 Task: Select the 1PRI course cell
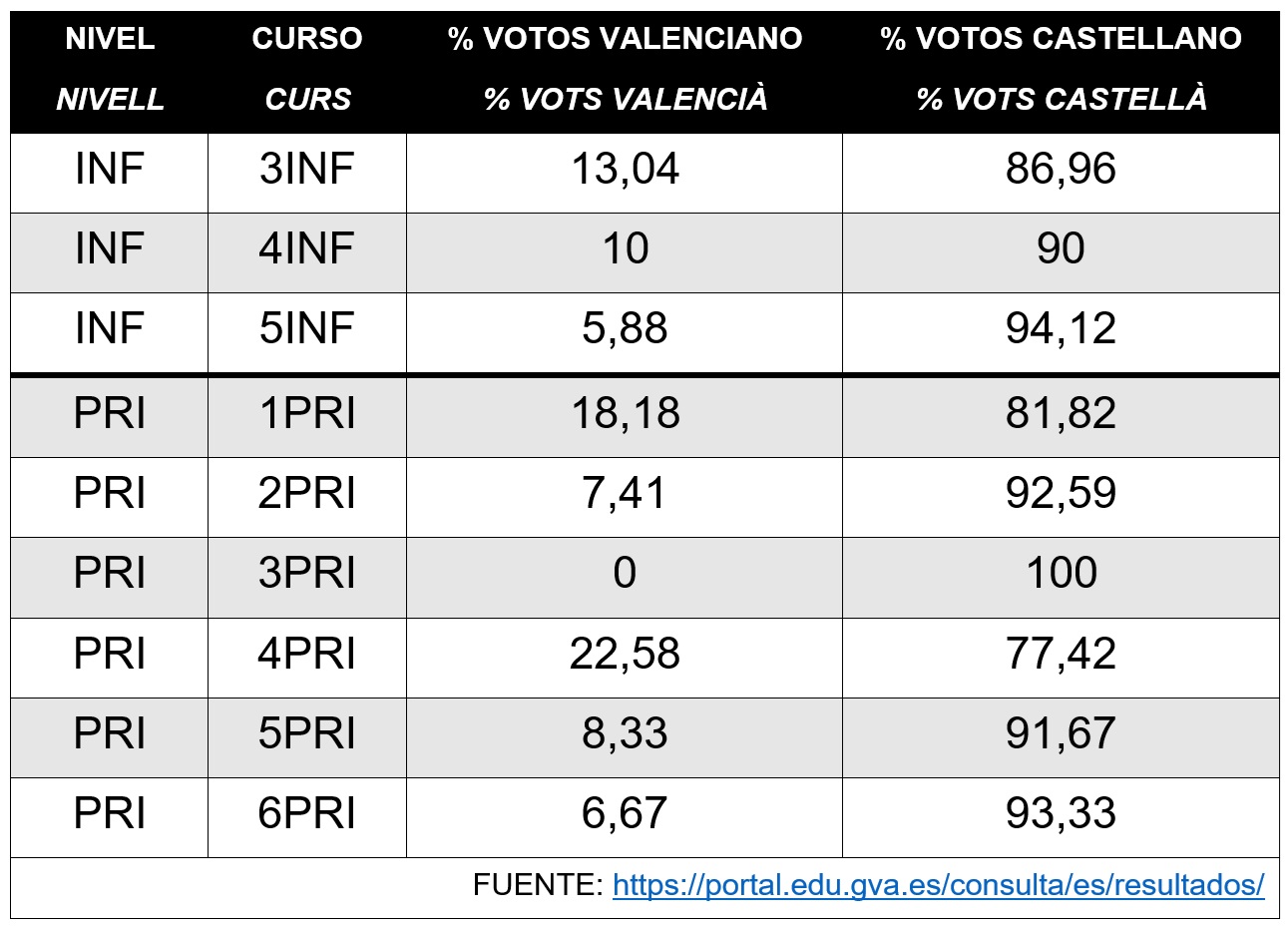(x=307, y=413)
